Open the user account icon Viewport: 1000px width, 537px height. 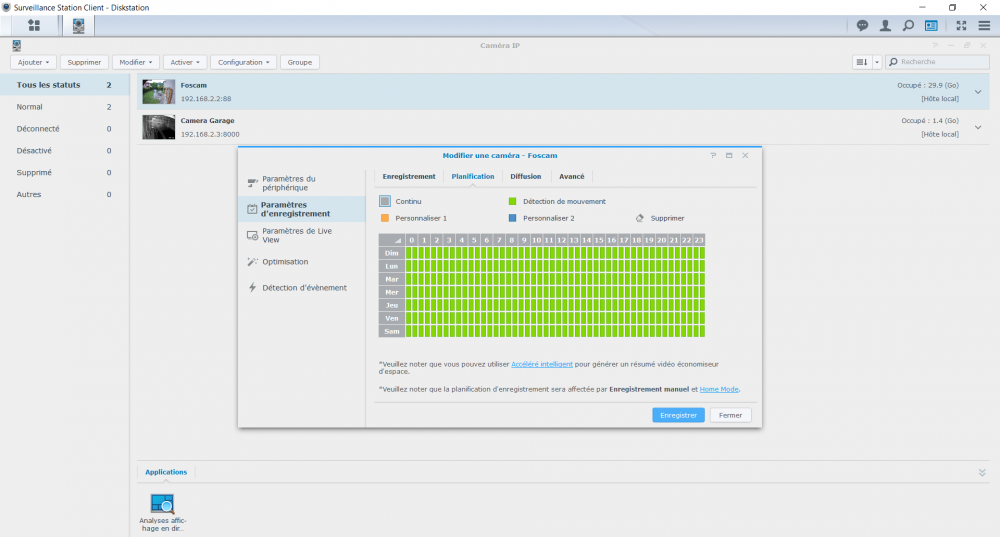(x=885, y=25)
